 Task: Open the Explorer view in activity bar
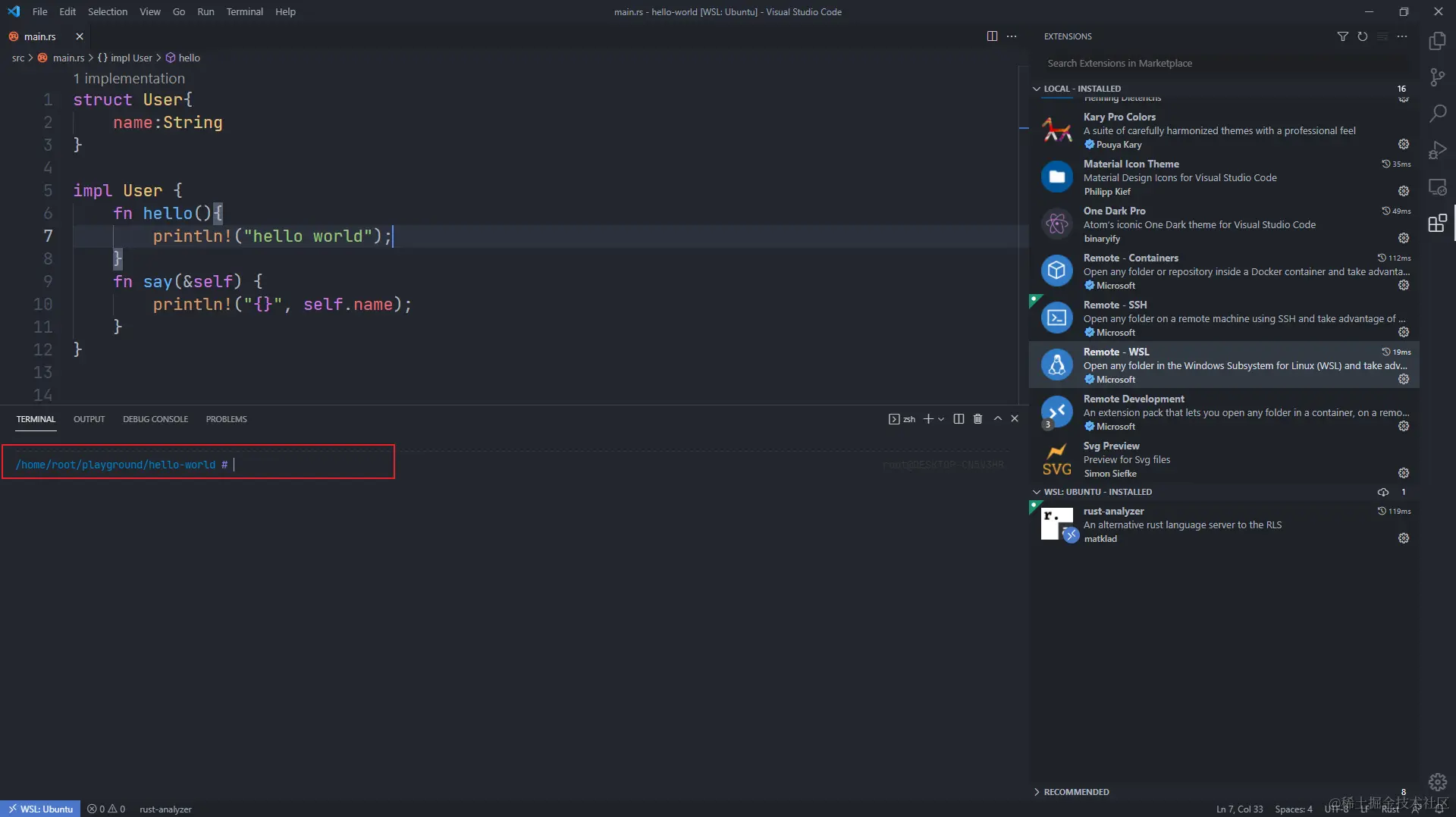click(x=1437, y=40)
